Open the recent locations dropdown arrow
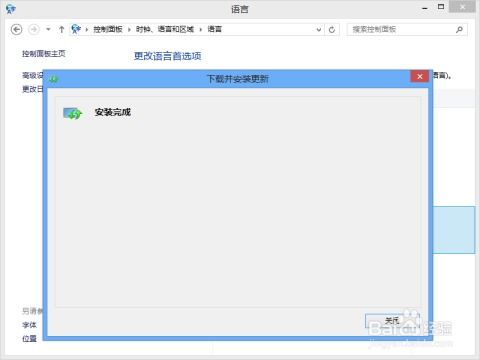Viewport: 480px width, 360px height. tap(48, 29)
